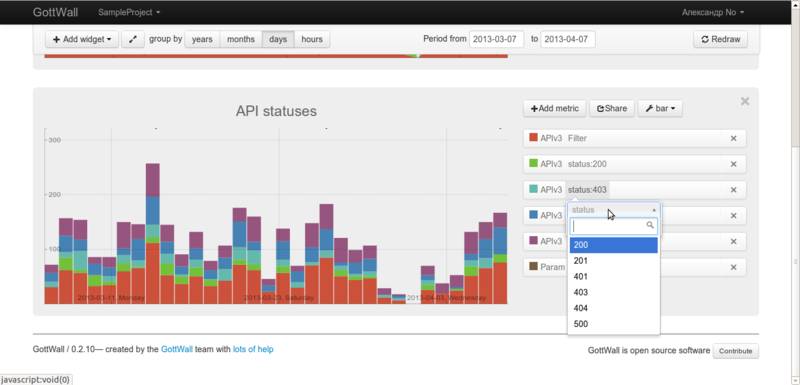Click the period end date field
This screenshot has width=800, height=385.
[568, 39]
